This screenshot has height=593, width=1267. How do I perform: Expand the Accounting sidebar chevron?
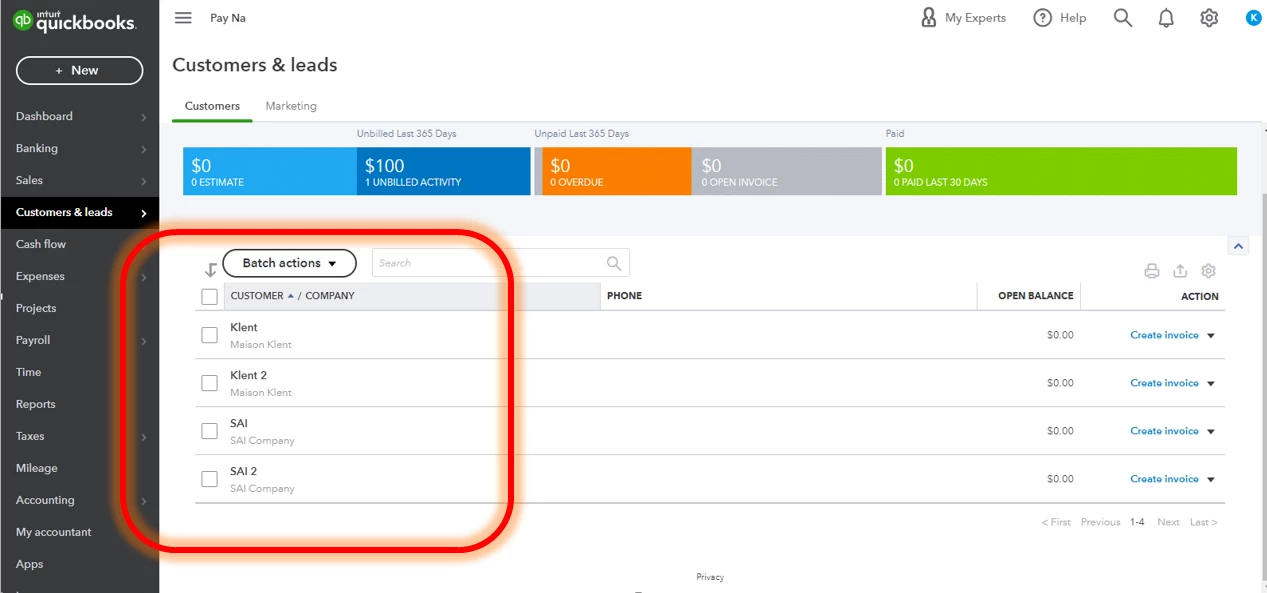pos(144,501)
